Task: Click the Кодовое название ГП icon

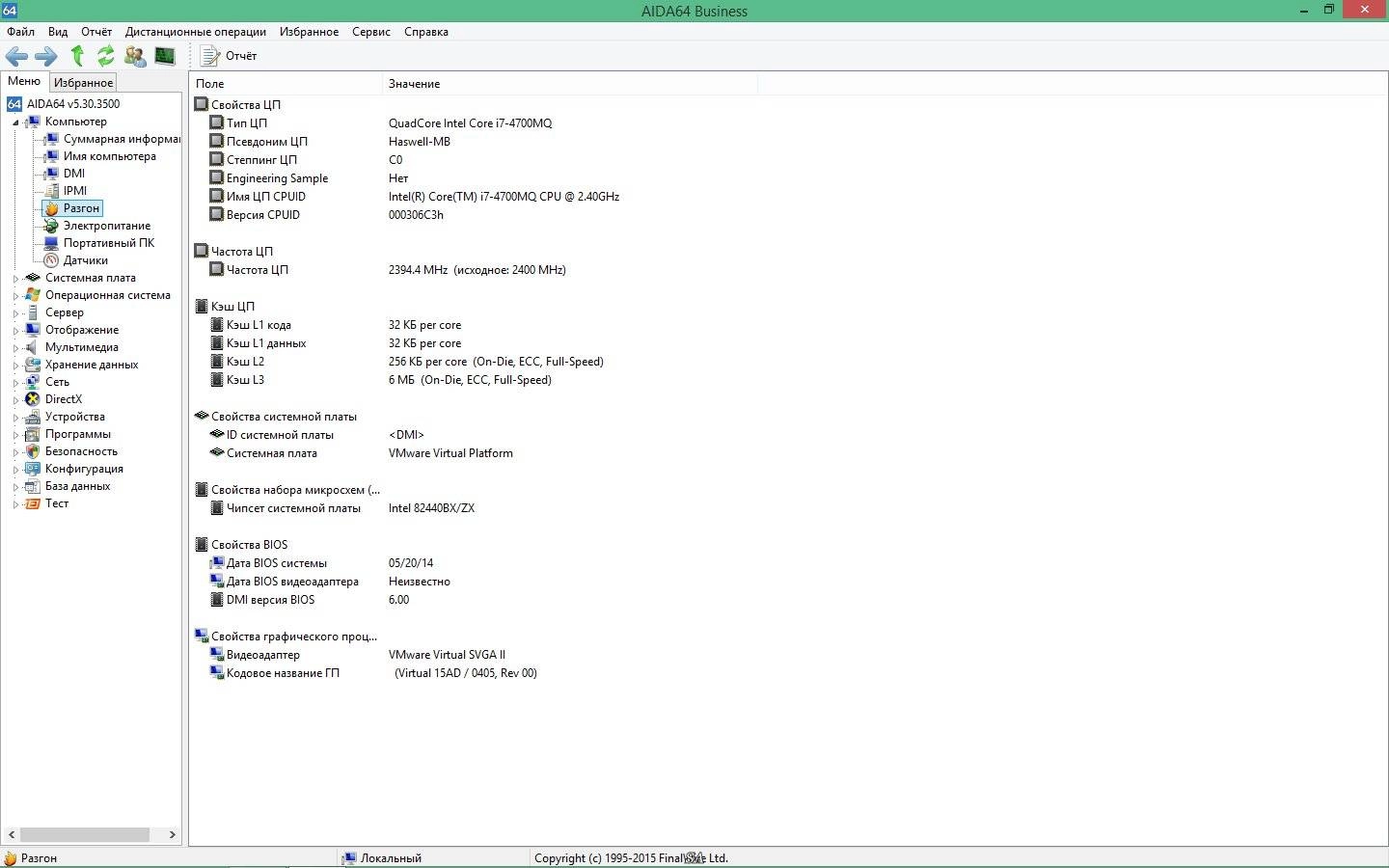Action: [217, 673]
